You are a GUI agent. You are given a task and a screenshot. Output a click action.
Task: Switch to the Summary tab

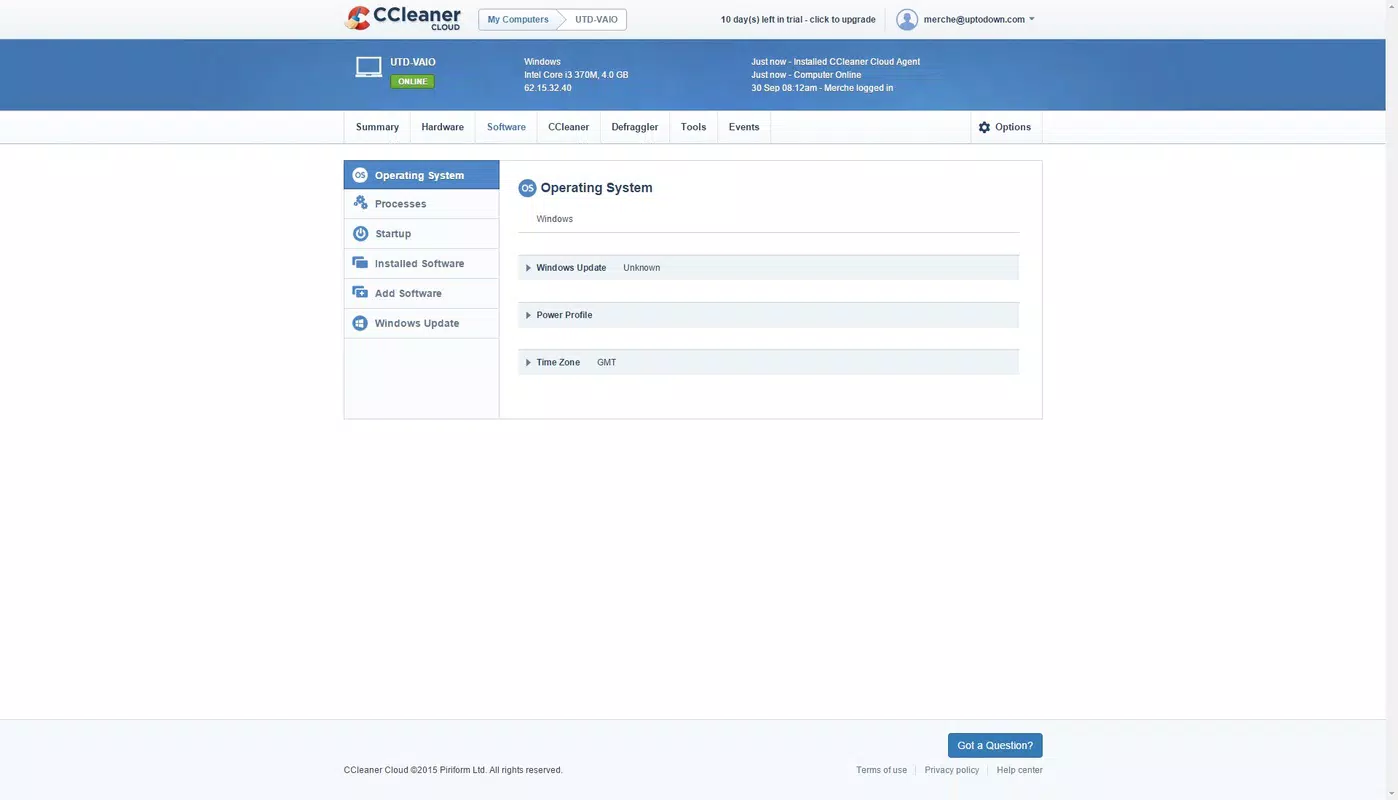(x=377, y=127)
